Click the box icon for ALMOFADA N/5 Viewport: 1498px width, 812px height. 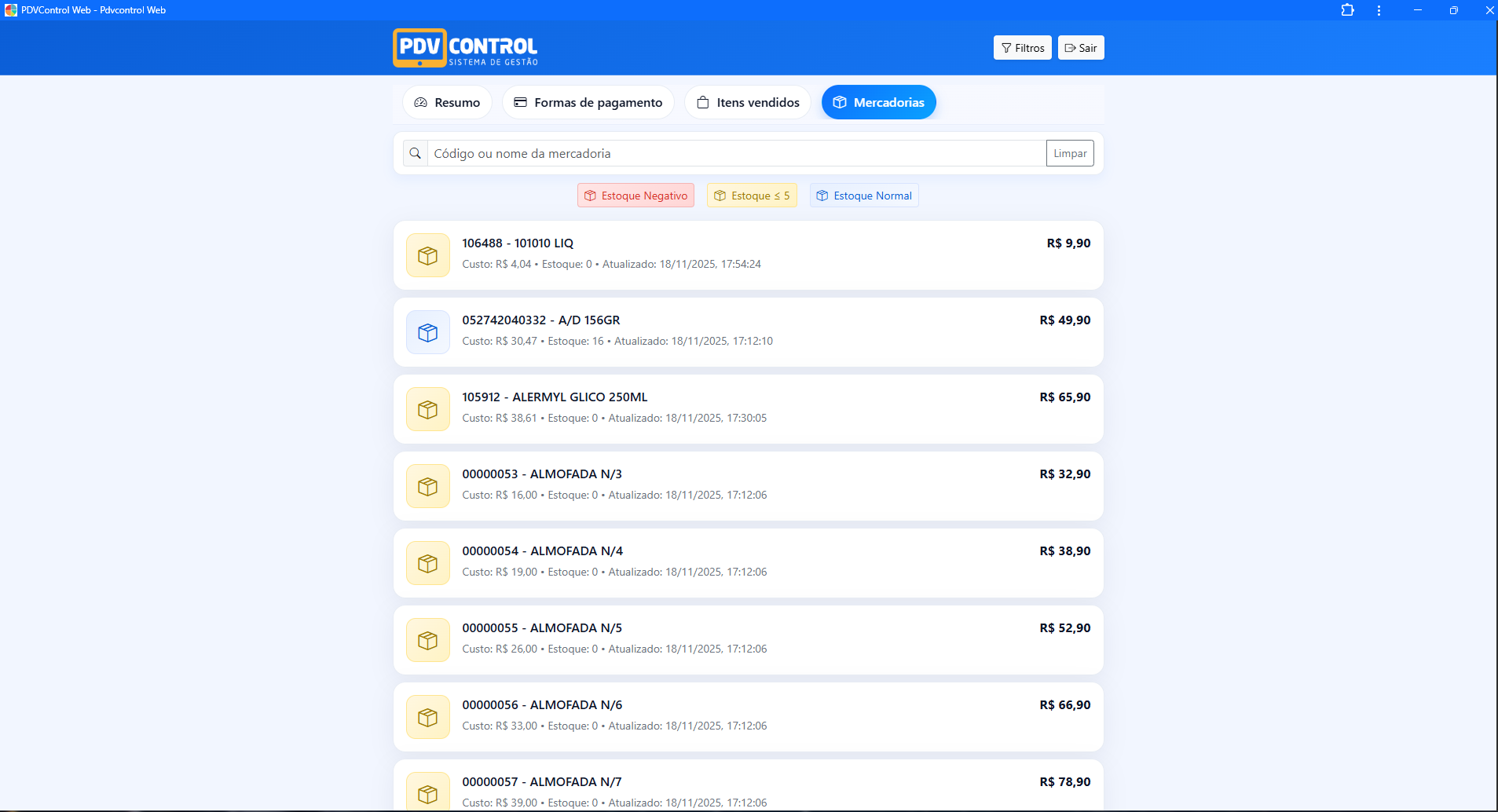click(x=428, y=641)
